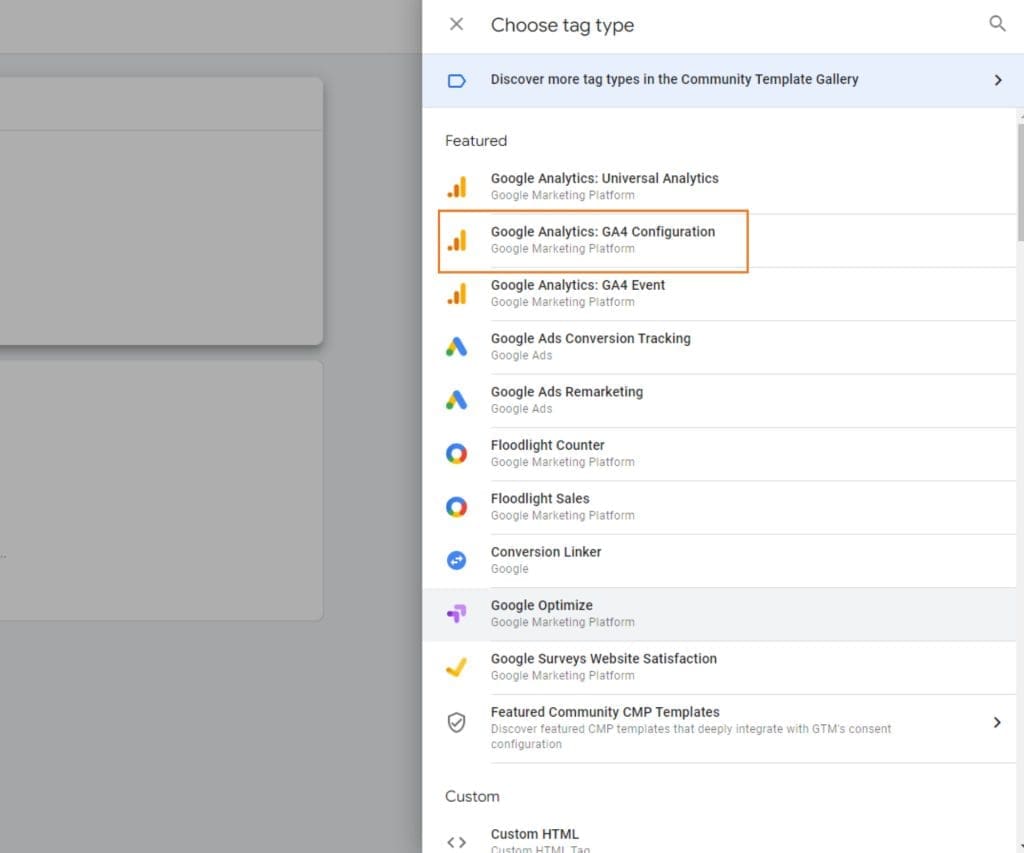This screenshot has width=1024, height=853.
Task: Click the Conversion Linker icon
Action: pos(457,560)
